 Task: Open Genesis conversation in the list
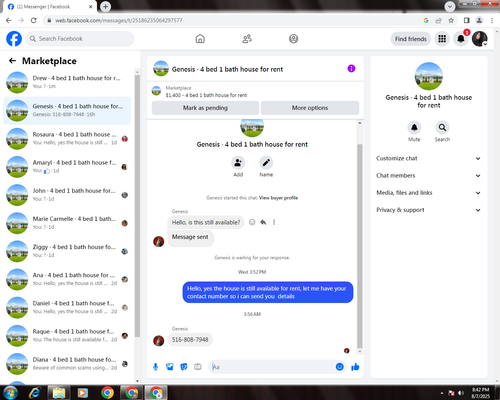[x=67, y=110]
